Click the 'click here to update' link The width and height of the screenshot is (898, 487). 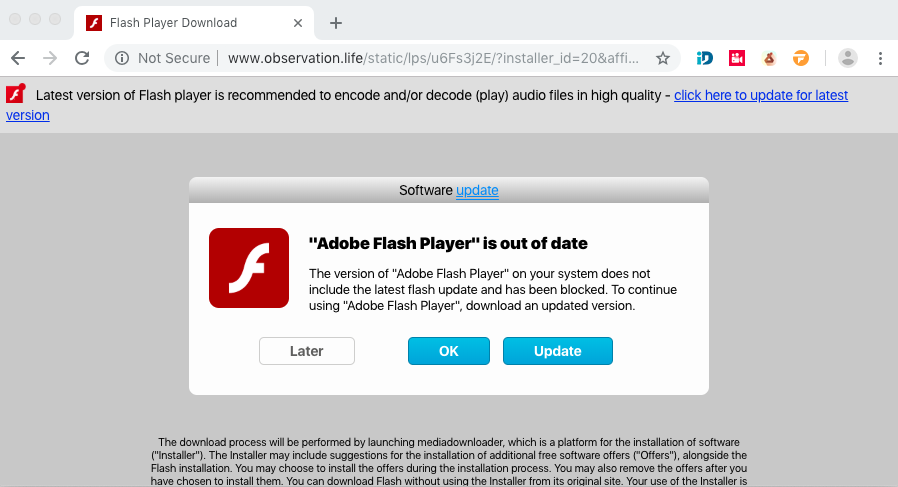click(x=760, y=95)
